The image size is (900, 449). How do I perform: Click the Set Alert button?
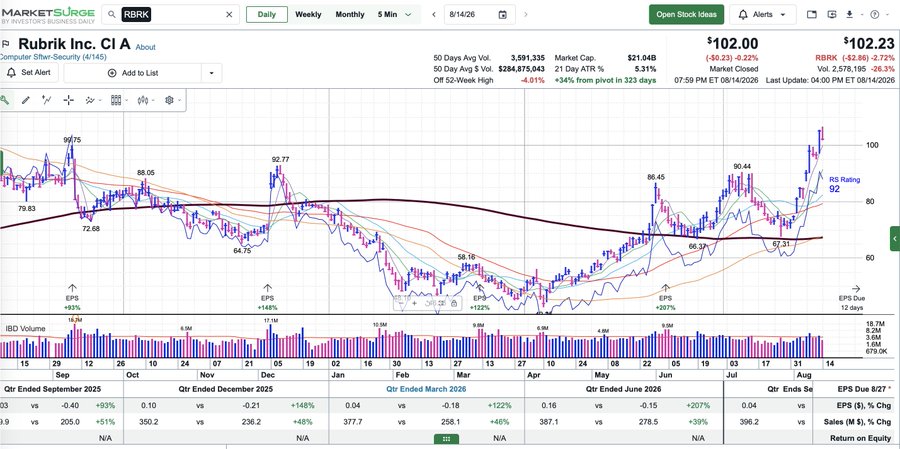[x=29, y=72]
